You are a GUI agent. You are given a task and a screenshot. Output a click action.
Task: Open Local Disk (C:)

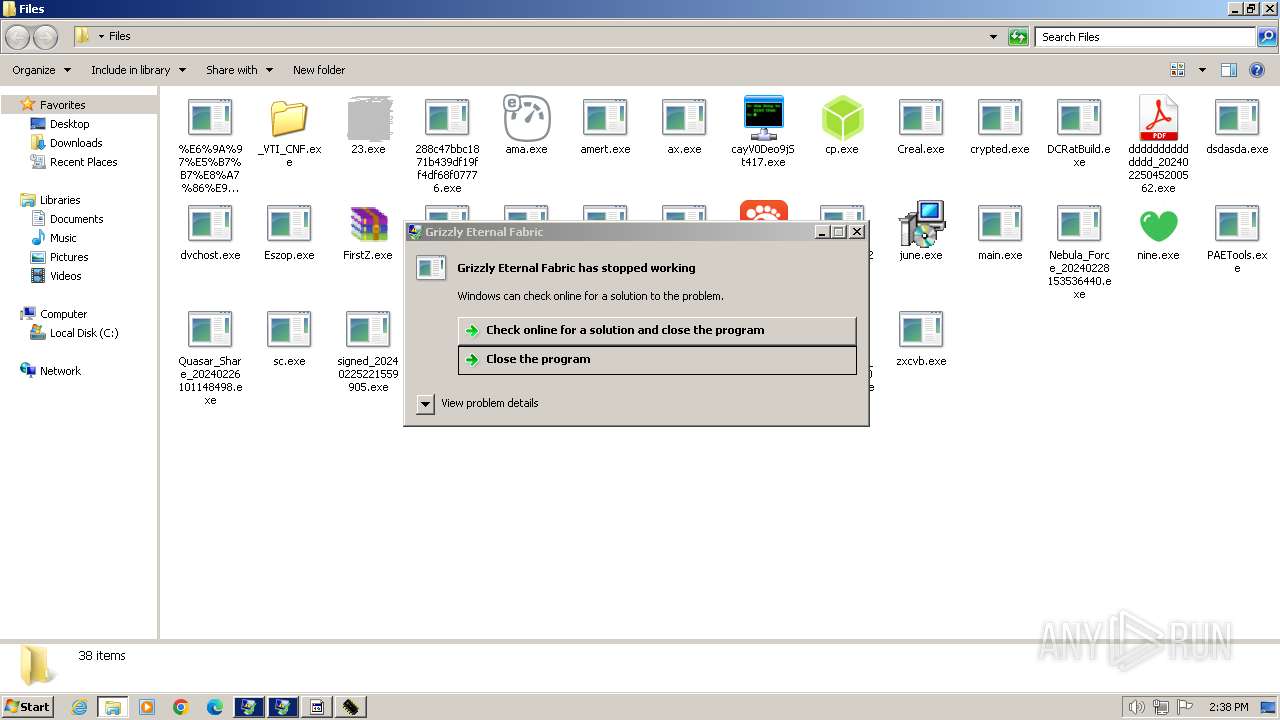click(x=84, y=333)
